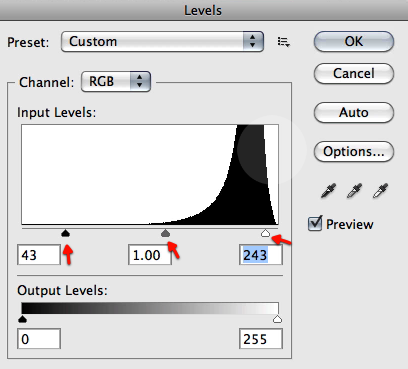The height and width of the screenshot is (369, 408).
Task: Click the output levels black slider handle
Action: click(22, 319)
